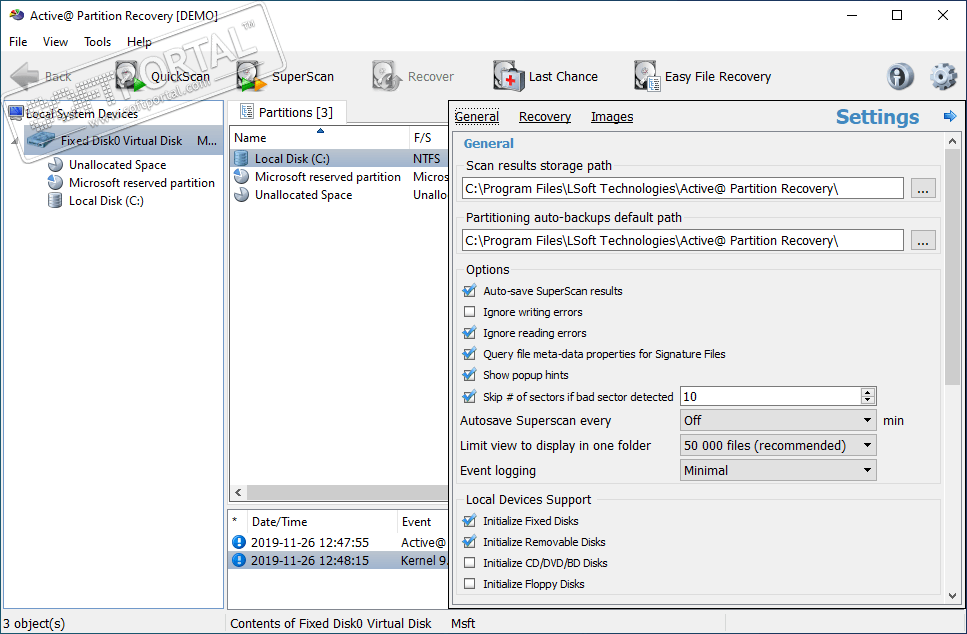Image resolution: width=967 pixels, height=634 pixels.
Task: Select Unallocated Space in device tree
Action: click(x=117, y=165)
